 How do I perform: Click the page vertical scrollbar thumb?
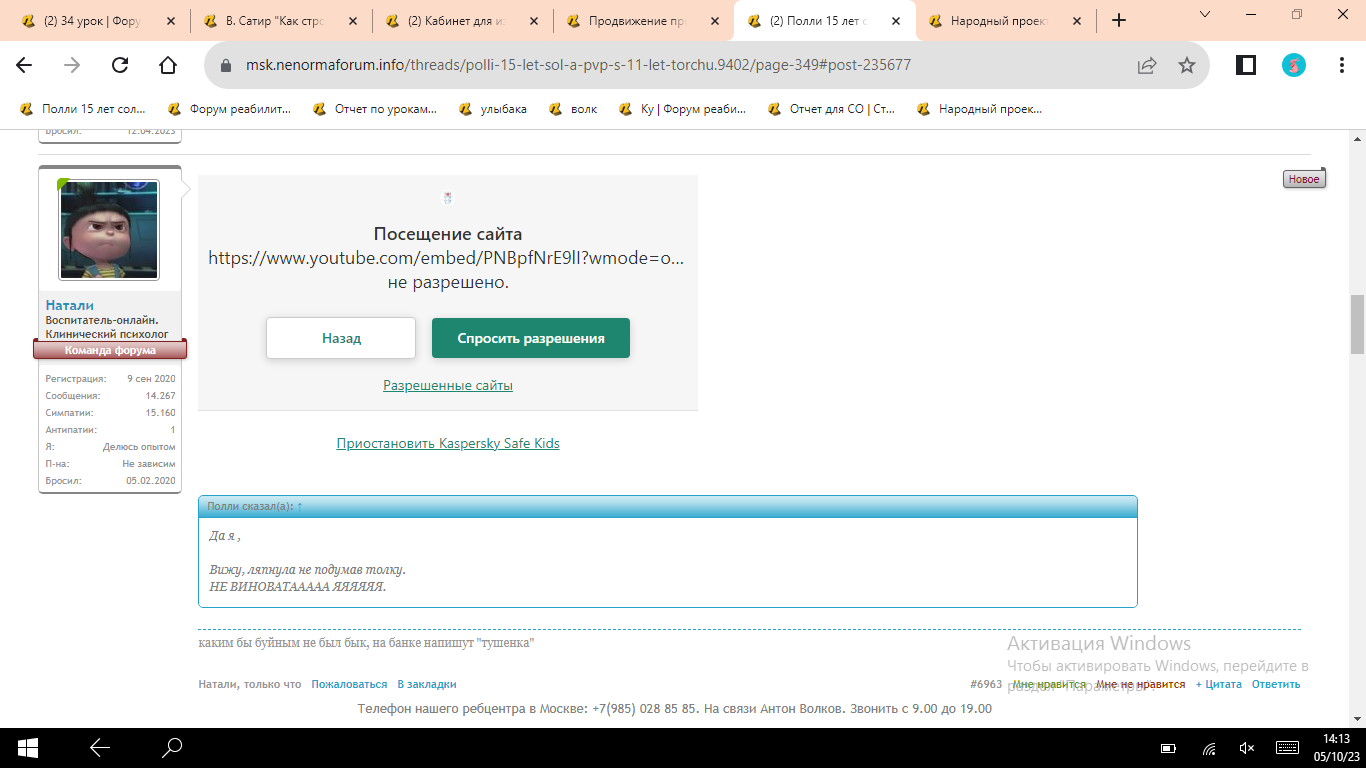coord(1357,325)
